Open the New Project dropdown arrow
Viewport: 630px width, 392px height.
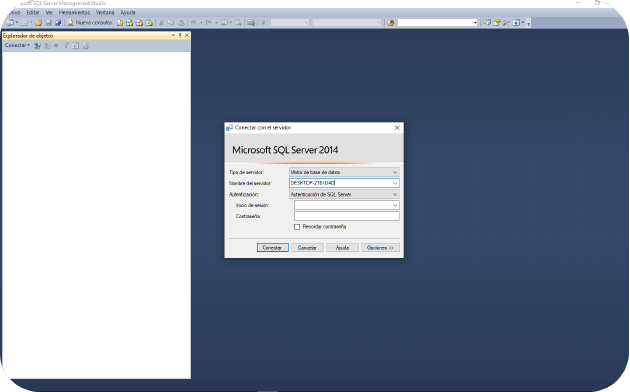pyautogui.click(x=17, y=22)
